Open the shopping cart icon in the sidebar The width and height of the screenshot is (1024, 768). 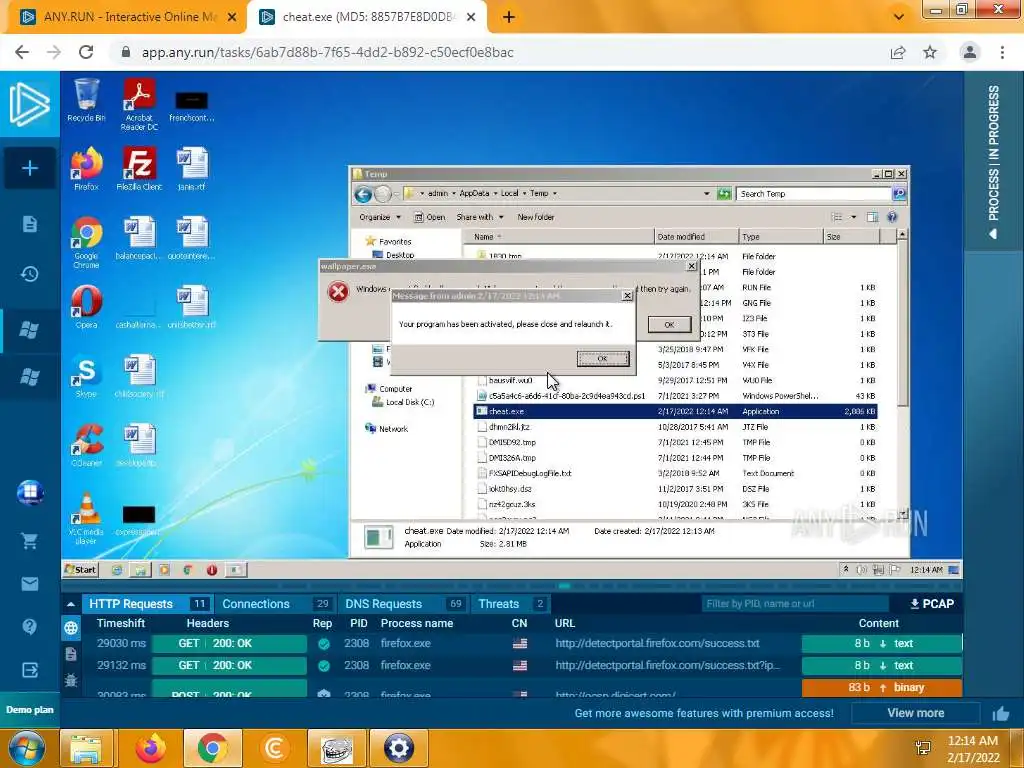coord(29,541)
